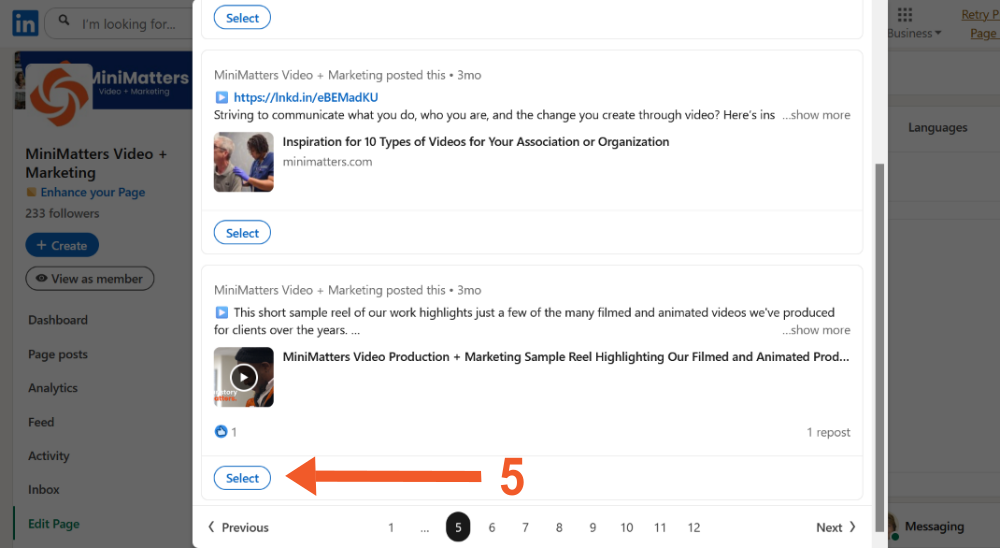Go to the Previous page of posts
The height and width of the screenshot is (548, 1000).
(238, 528)
